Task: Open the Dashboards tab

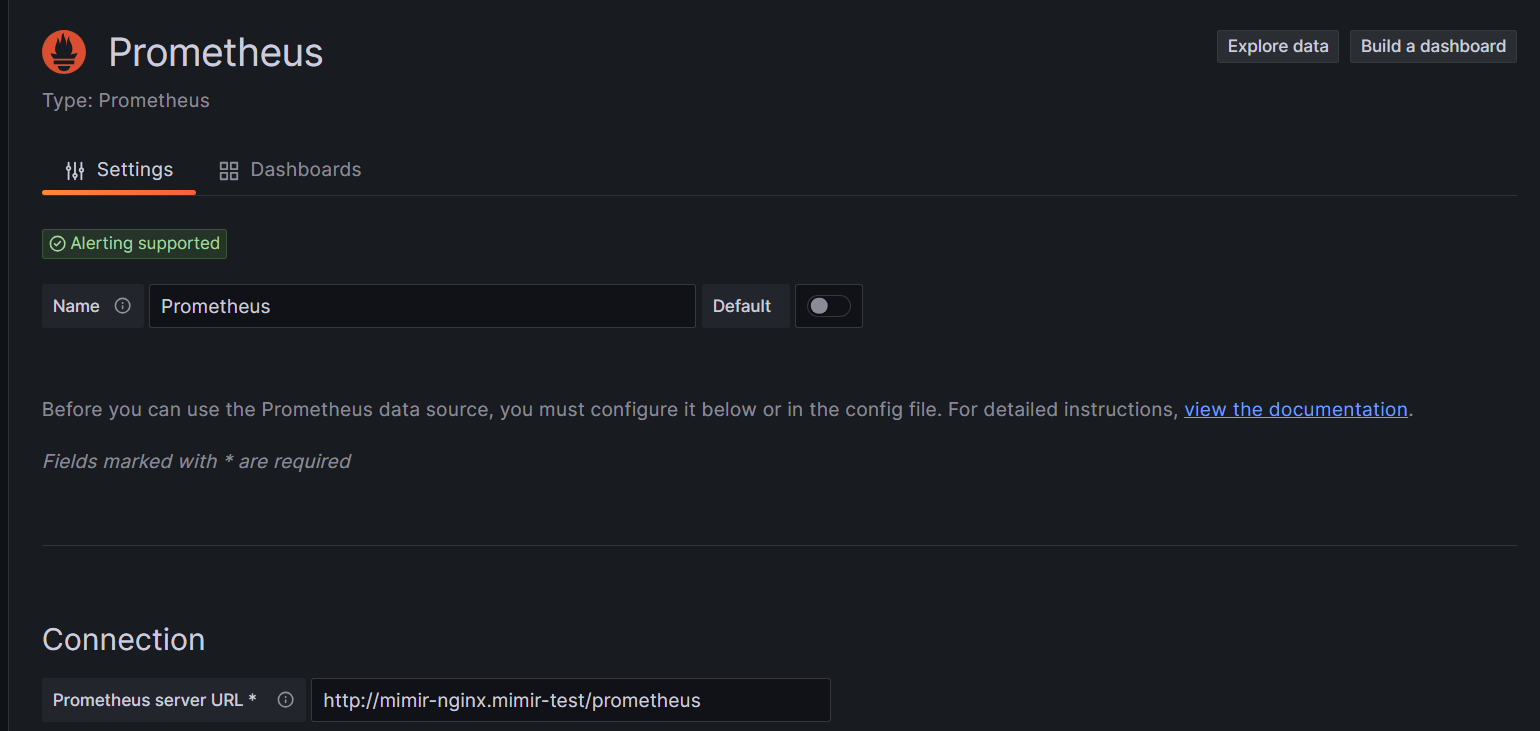Action: 290,170
